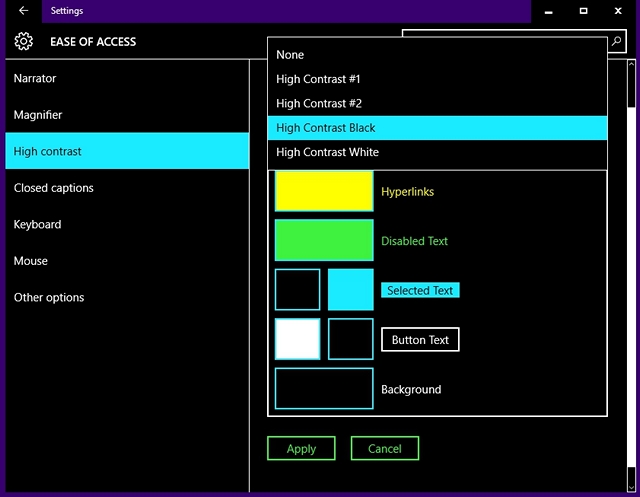Pick the yellow Hyperlinks color swatch
This screenshot has height=497, width=640.
[x=324, y=191]
